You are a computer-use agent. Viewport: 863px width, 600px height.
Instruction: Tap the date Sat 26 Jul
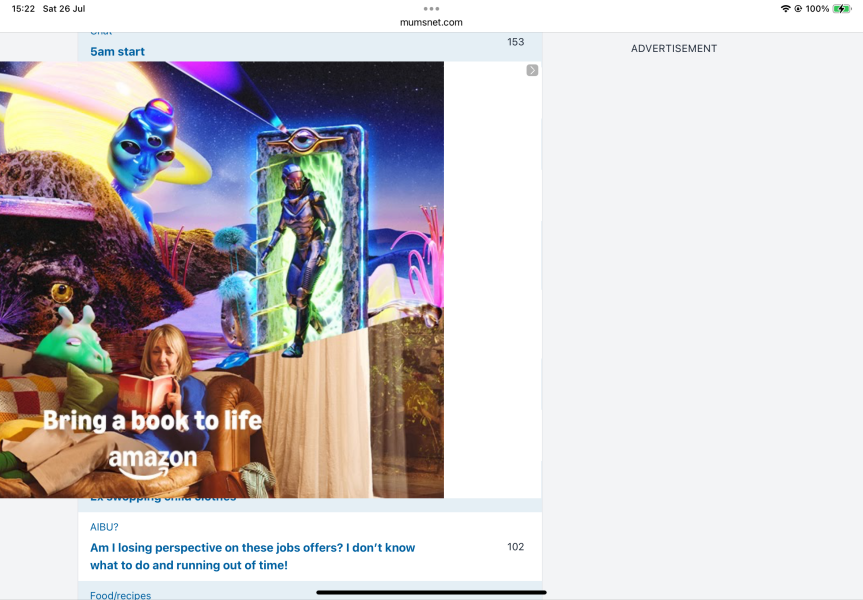click(x=64, y=9)
